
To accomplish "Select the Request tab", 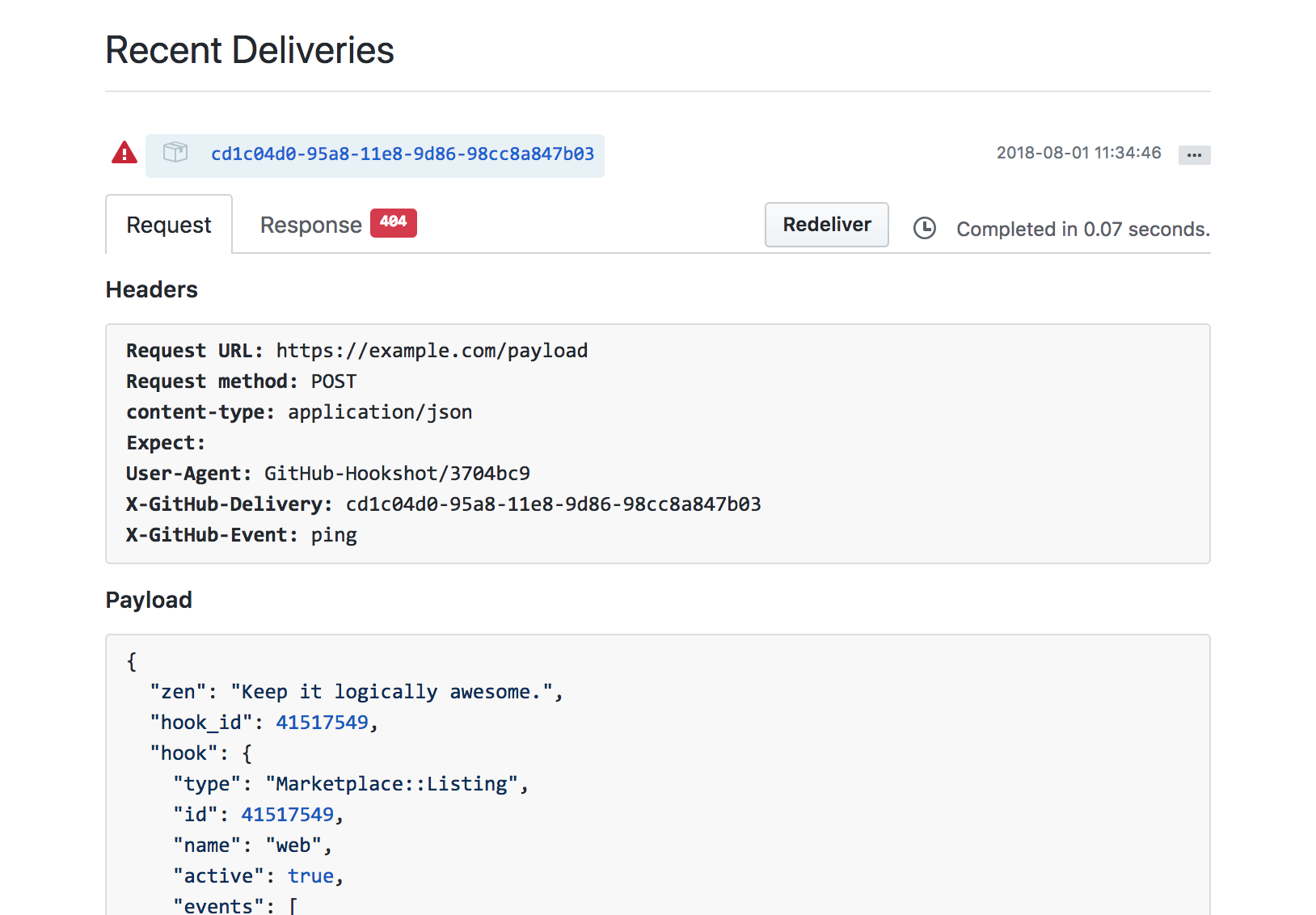I will click(x=168, y=224).
